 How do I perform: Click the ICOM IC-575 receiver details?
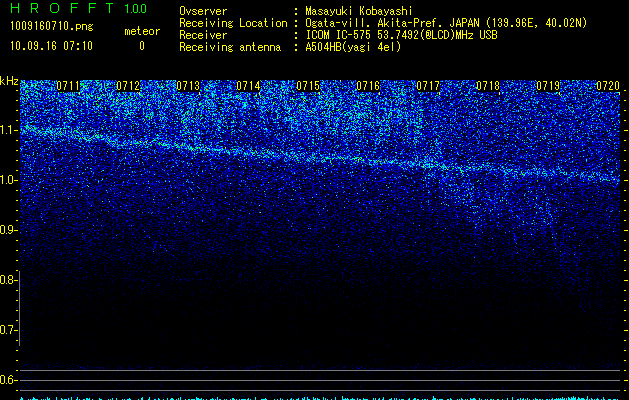[x=402, y=35]
